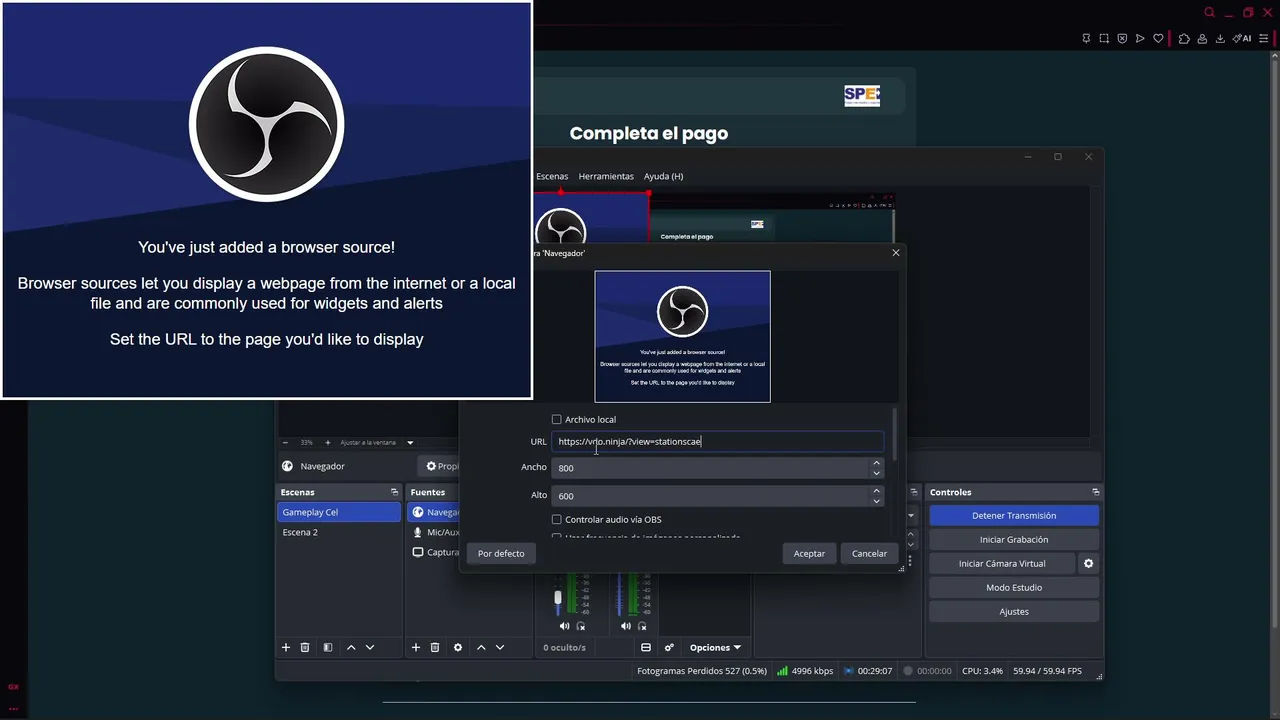1280x720 pixels.
Task: Click the Aceptar button
Action: (x=809, y=553)
